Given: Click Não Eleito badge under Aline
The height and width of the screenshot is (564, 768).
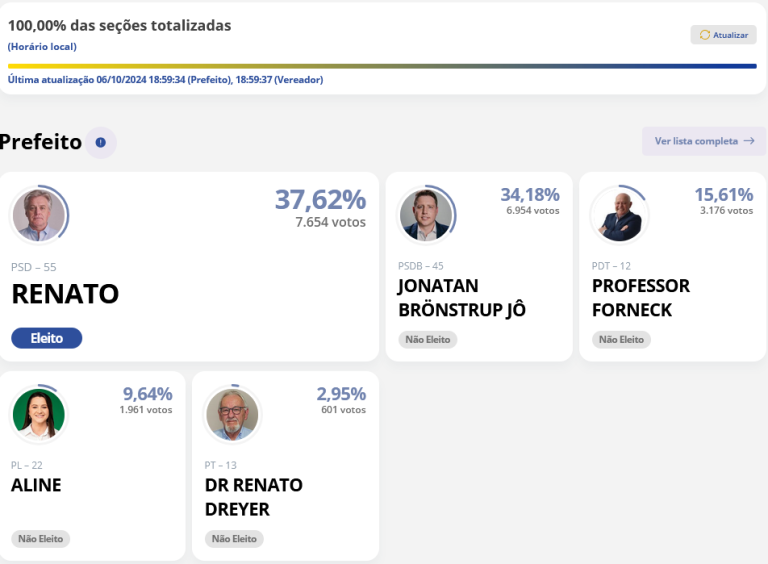Looking at the screenshot, I should [x=41, y=539].
